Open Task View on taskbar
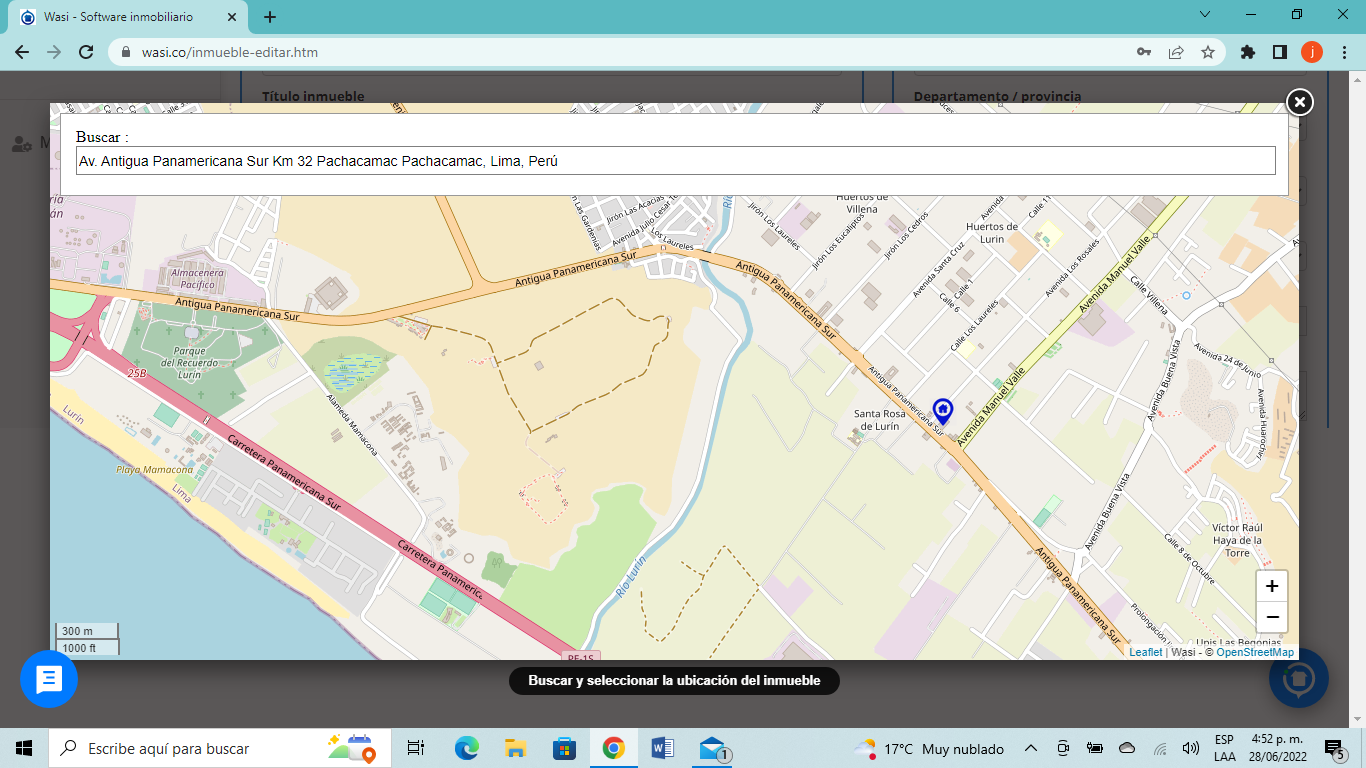 pyautogui.click(x=416, y=748)
